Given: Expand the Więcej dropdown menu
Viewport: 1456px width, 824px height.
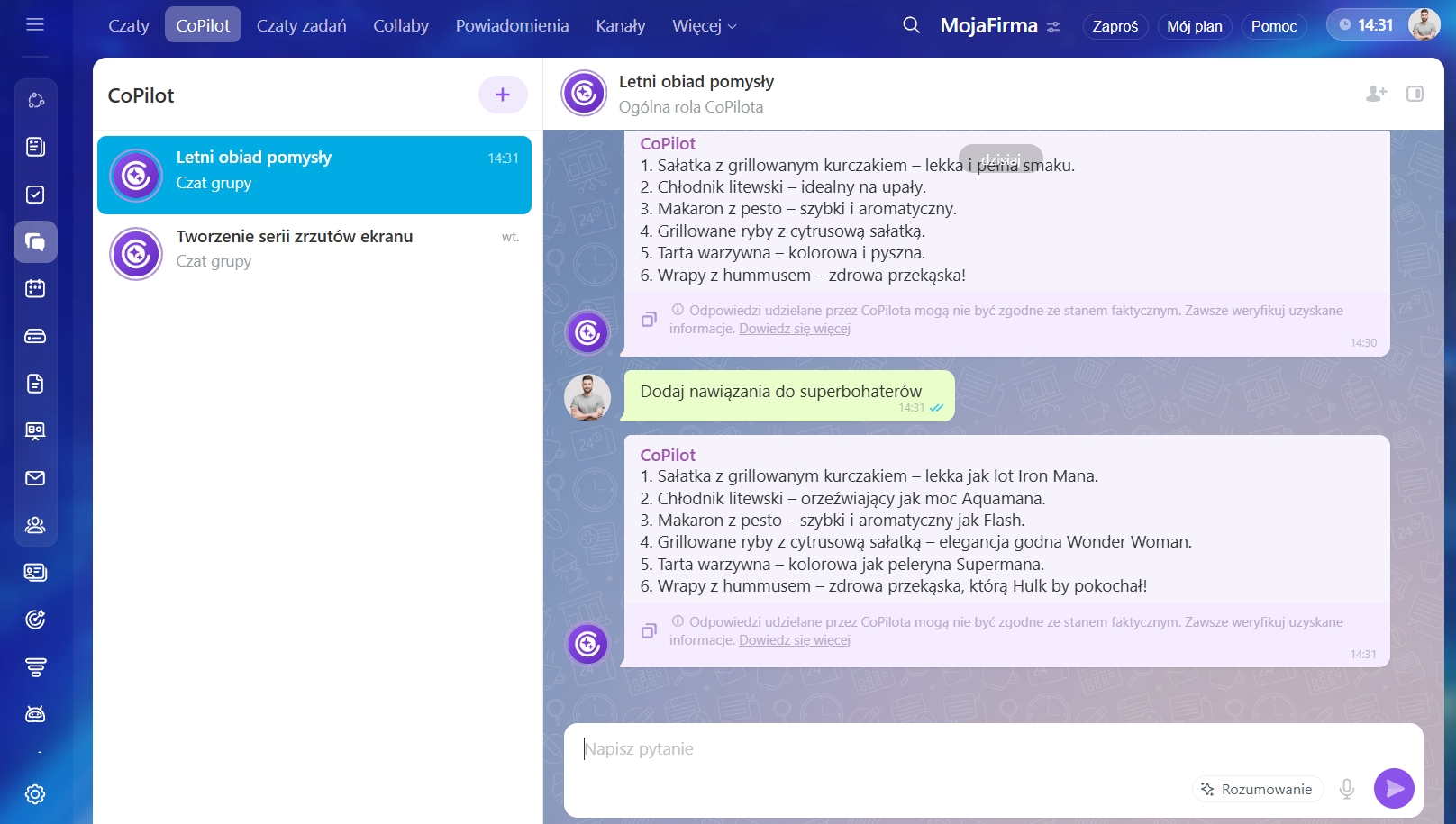Looking at the screenshot, I should 704,26.
